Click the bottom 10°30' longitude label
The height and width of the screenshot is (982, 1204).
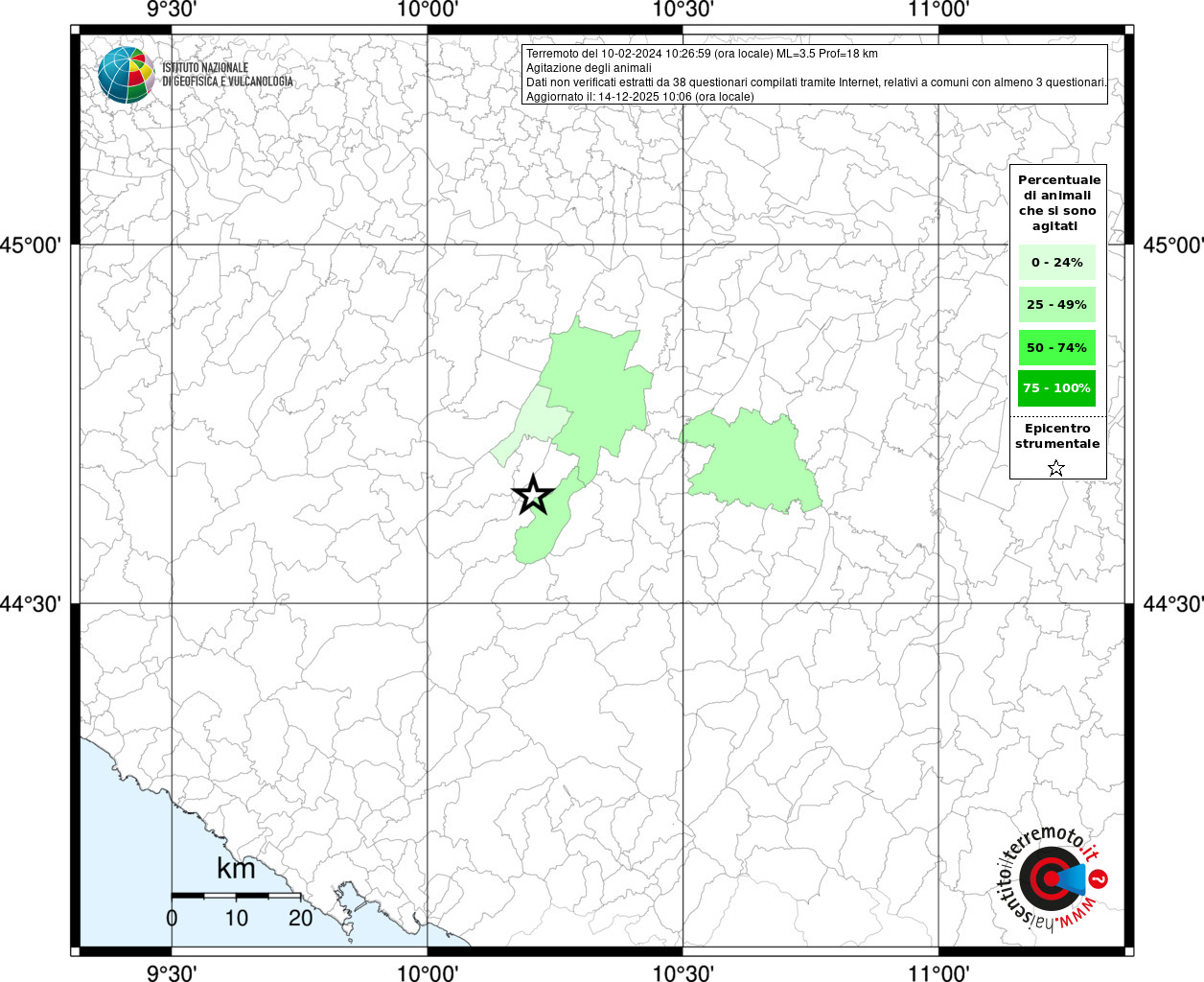683,972
